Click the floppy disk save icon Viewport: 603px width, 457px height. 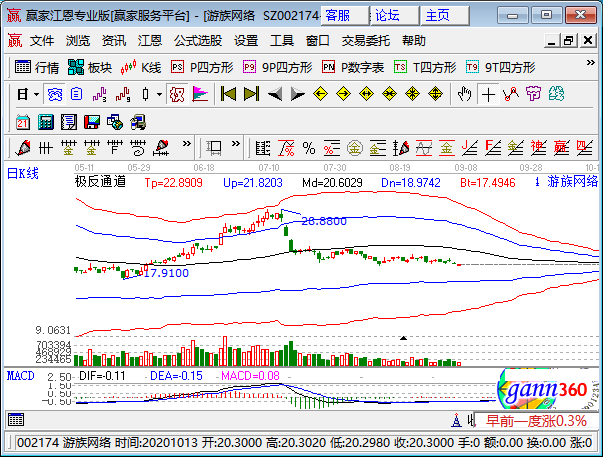(x=92, y=122)
